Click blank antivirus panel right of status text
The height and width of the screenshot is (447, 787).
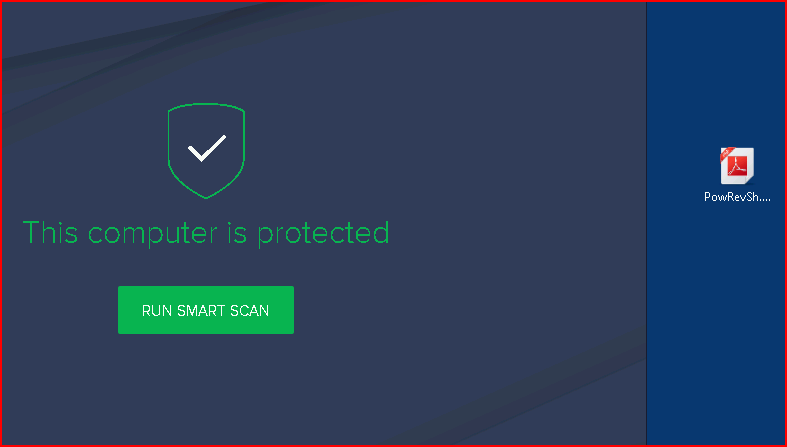[517, 233]
